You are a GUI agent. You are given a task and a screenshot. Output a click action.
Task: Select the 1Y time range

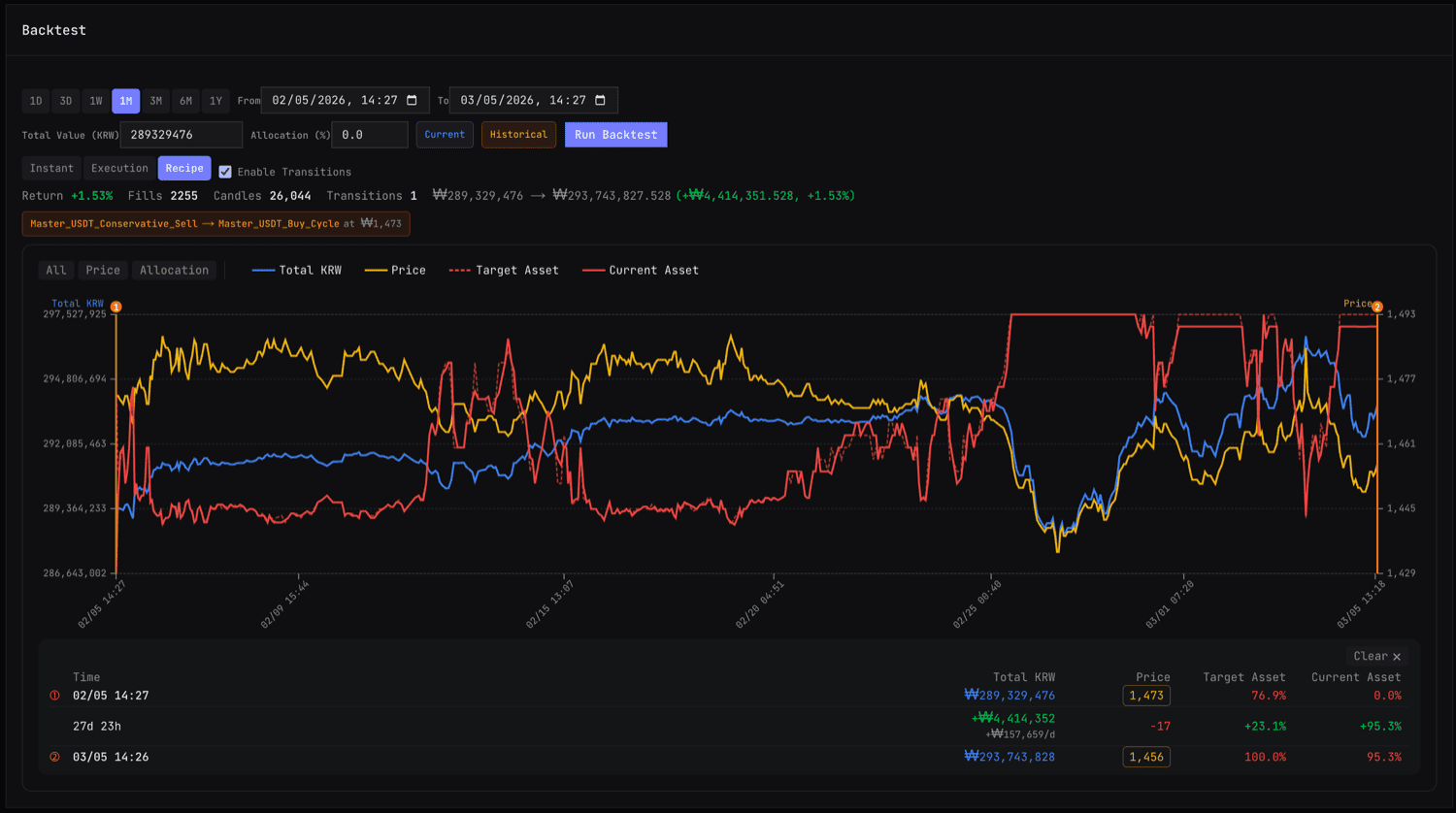coord(215,100)
